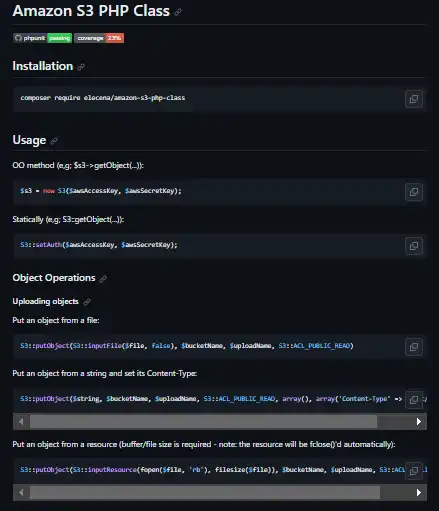Click the 'Object Operations' heading text
Screen dimensions: 439x511
(x=54, y=278)
